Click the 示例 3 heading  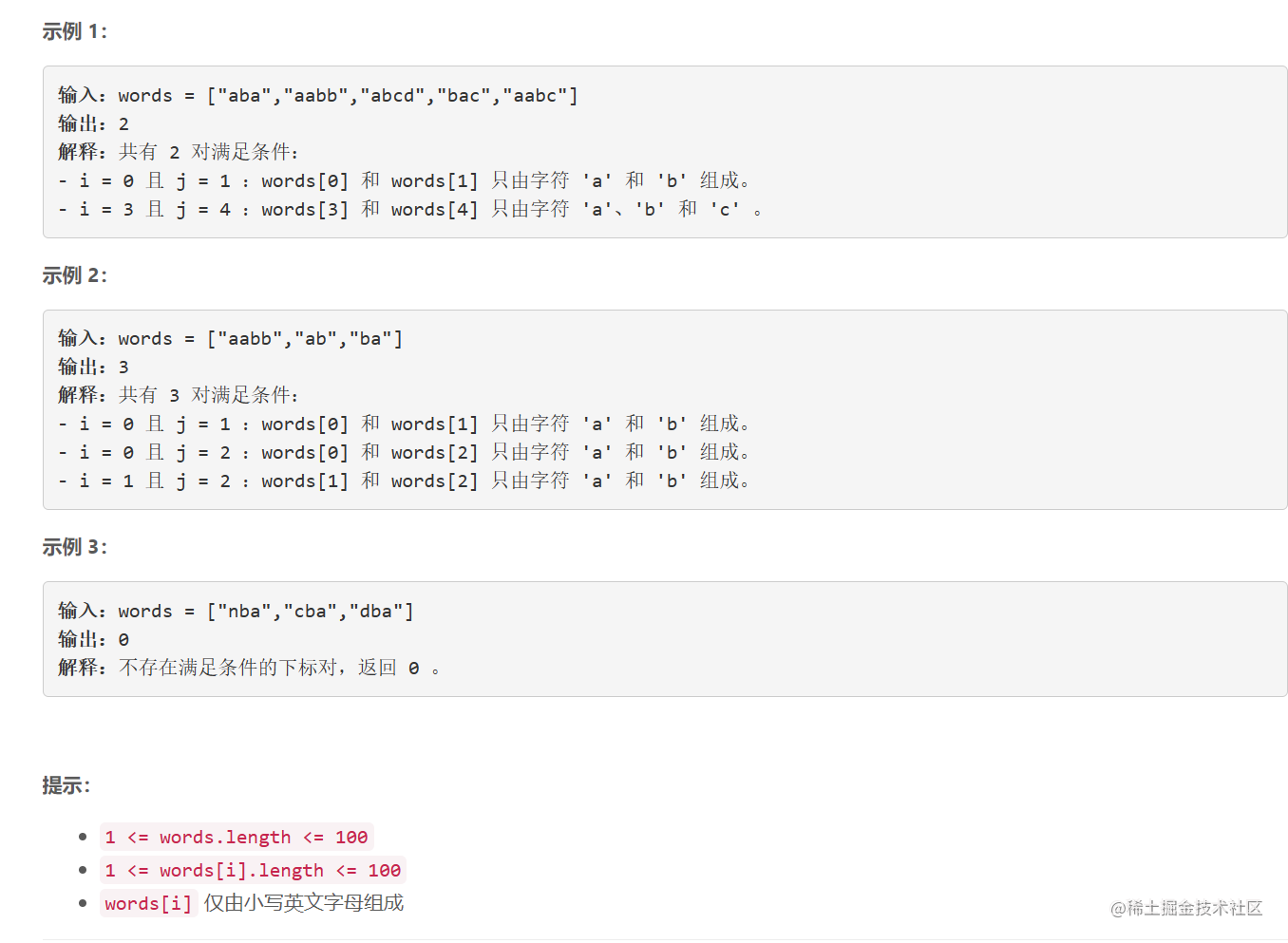[x=74, y=547]
